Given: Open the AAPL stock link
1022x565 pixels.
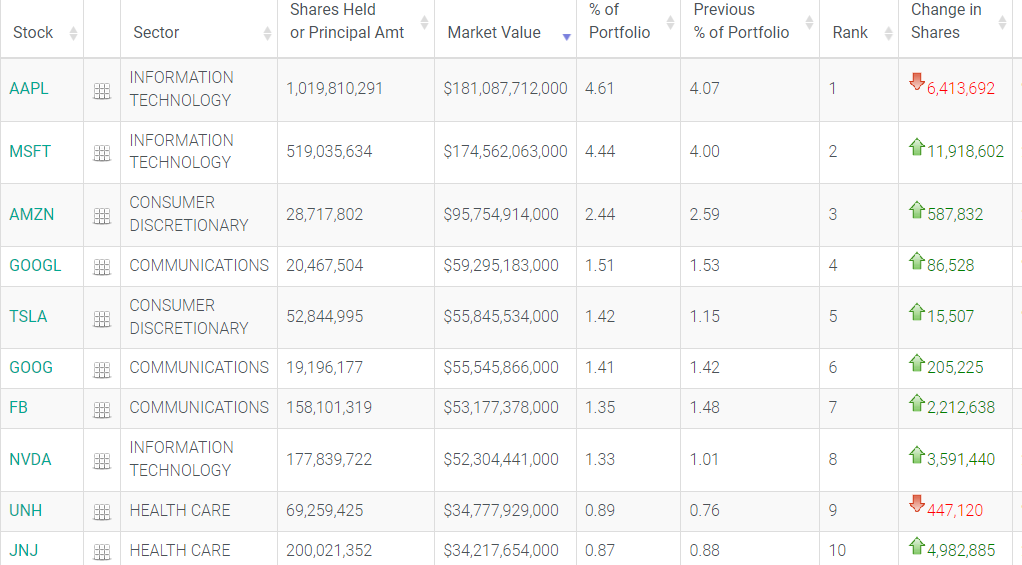Looking at the screenshot, I should (x=29, y=89).
